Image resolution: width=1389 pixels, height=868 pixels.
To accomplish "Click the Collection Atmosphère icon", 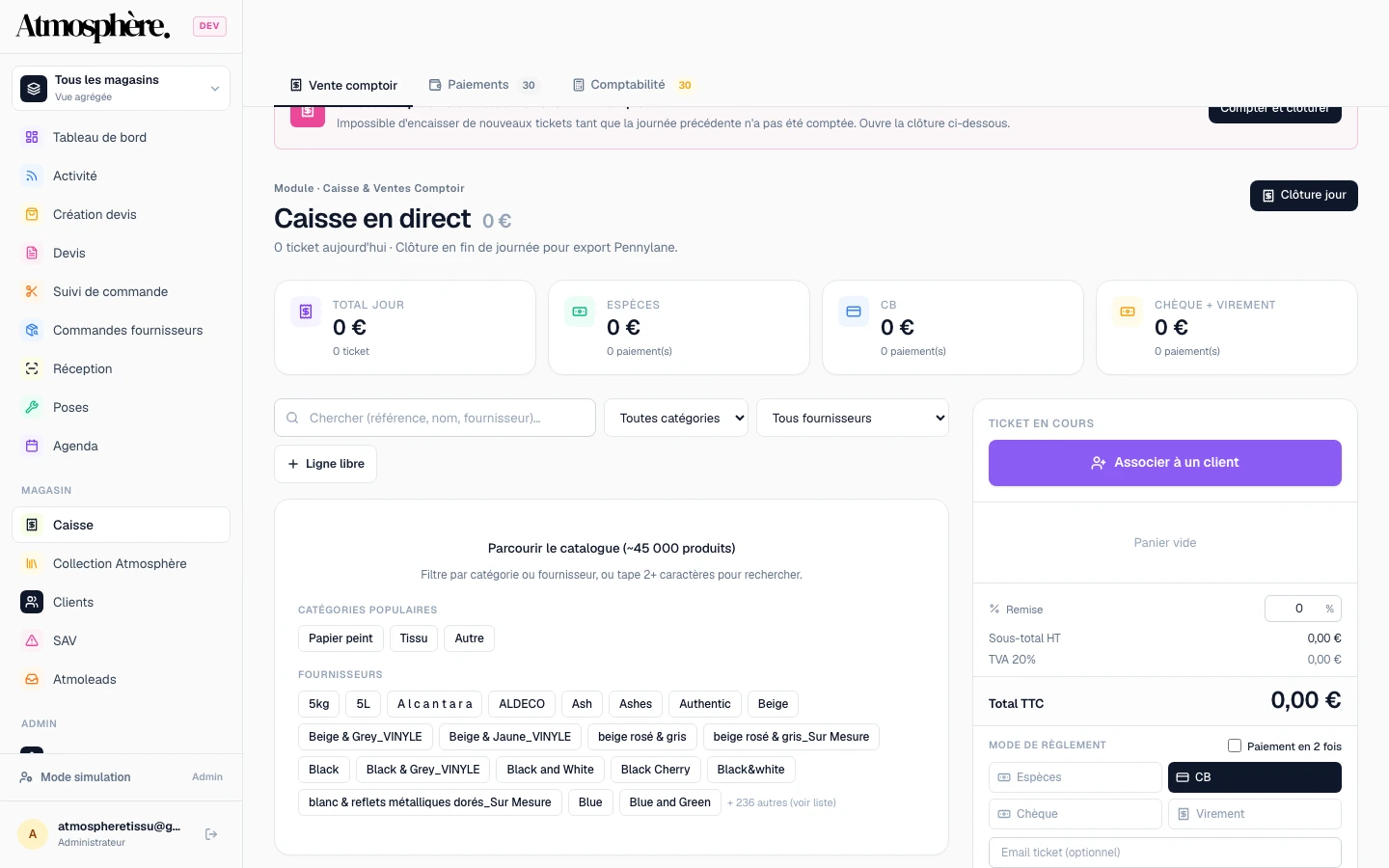I will [32, 563].
